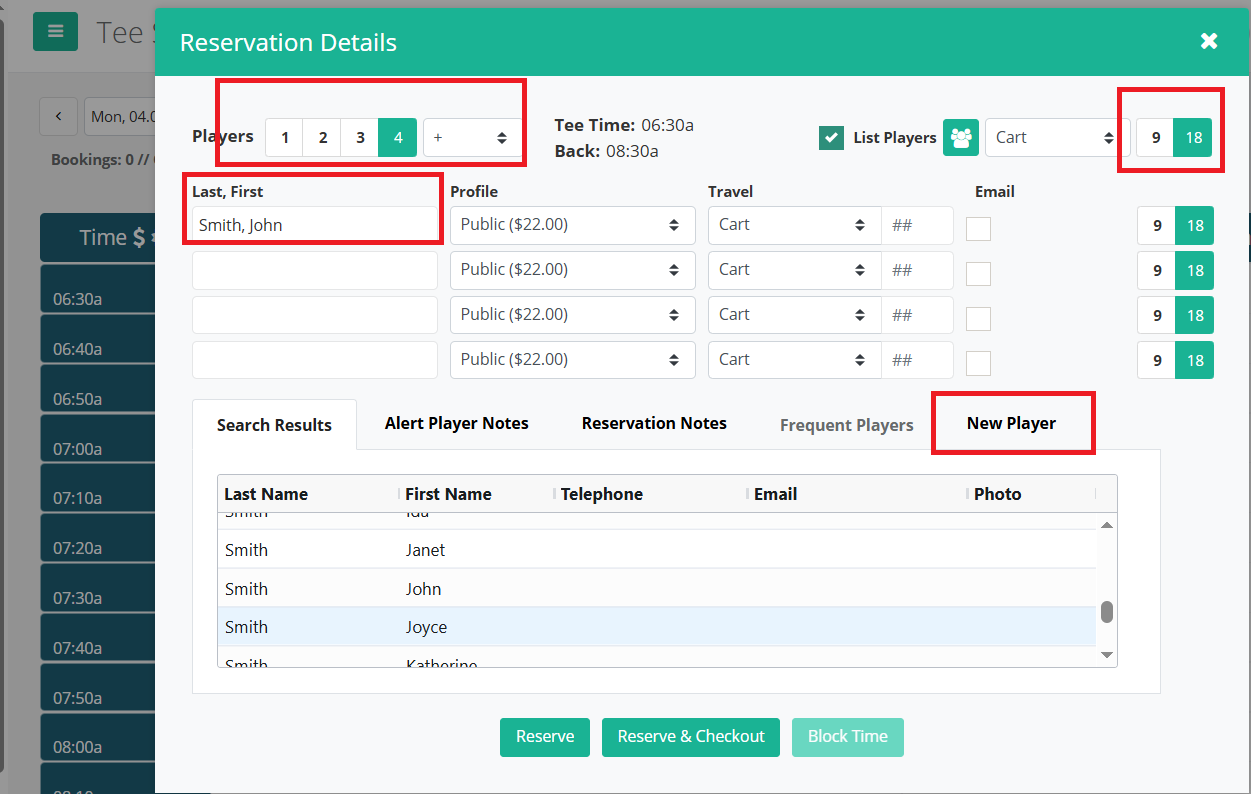The image size is (1251, 794).
Task: Open Profile dropdown for third player row
Action: (573, 315)
